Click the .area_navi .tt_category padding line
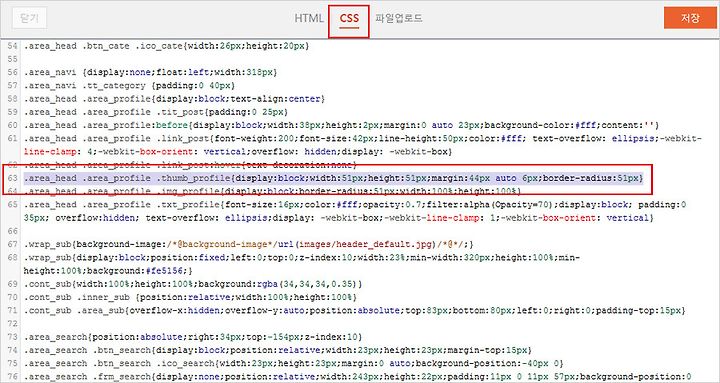Screen dimensions: 720x383 pos(129,85)
